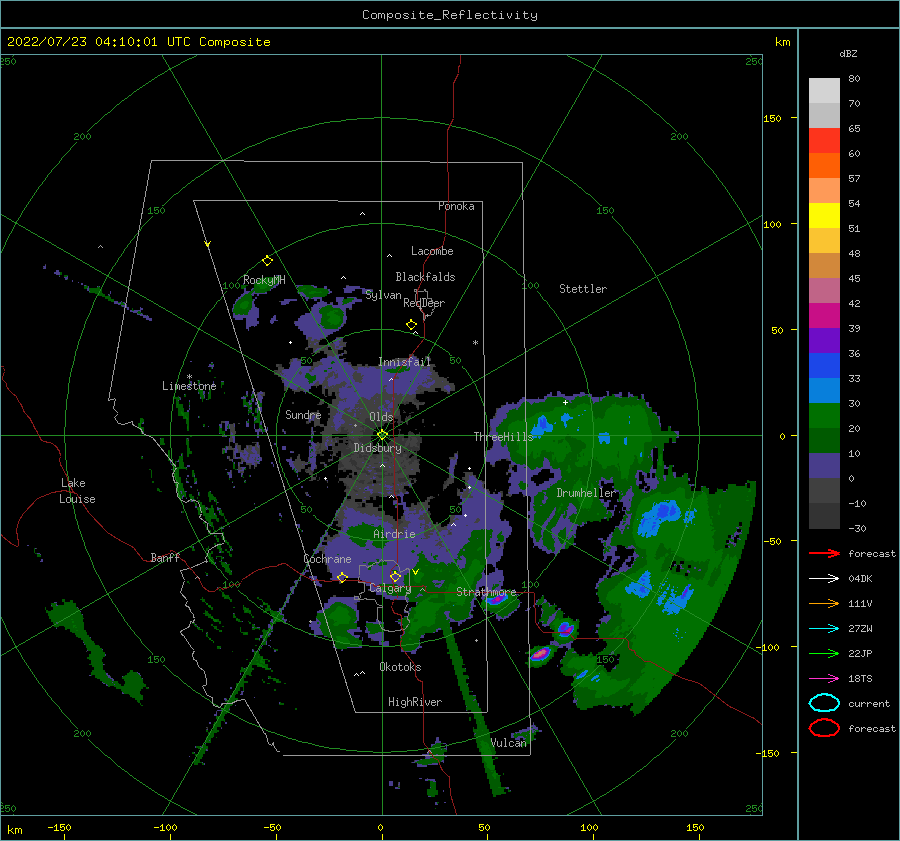Click the yellow diamond marker below RedDeer
The width and height of the screenshot is (900, 841).
pyautogui.click(x=411, y=325)
